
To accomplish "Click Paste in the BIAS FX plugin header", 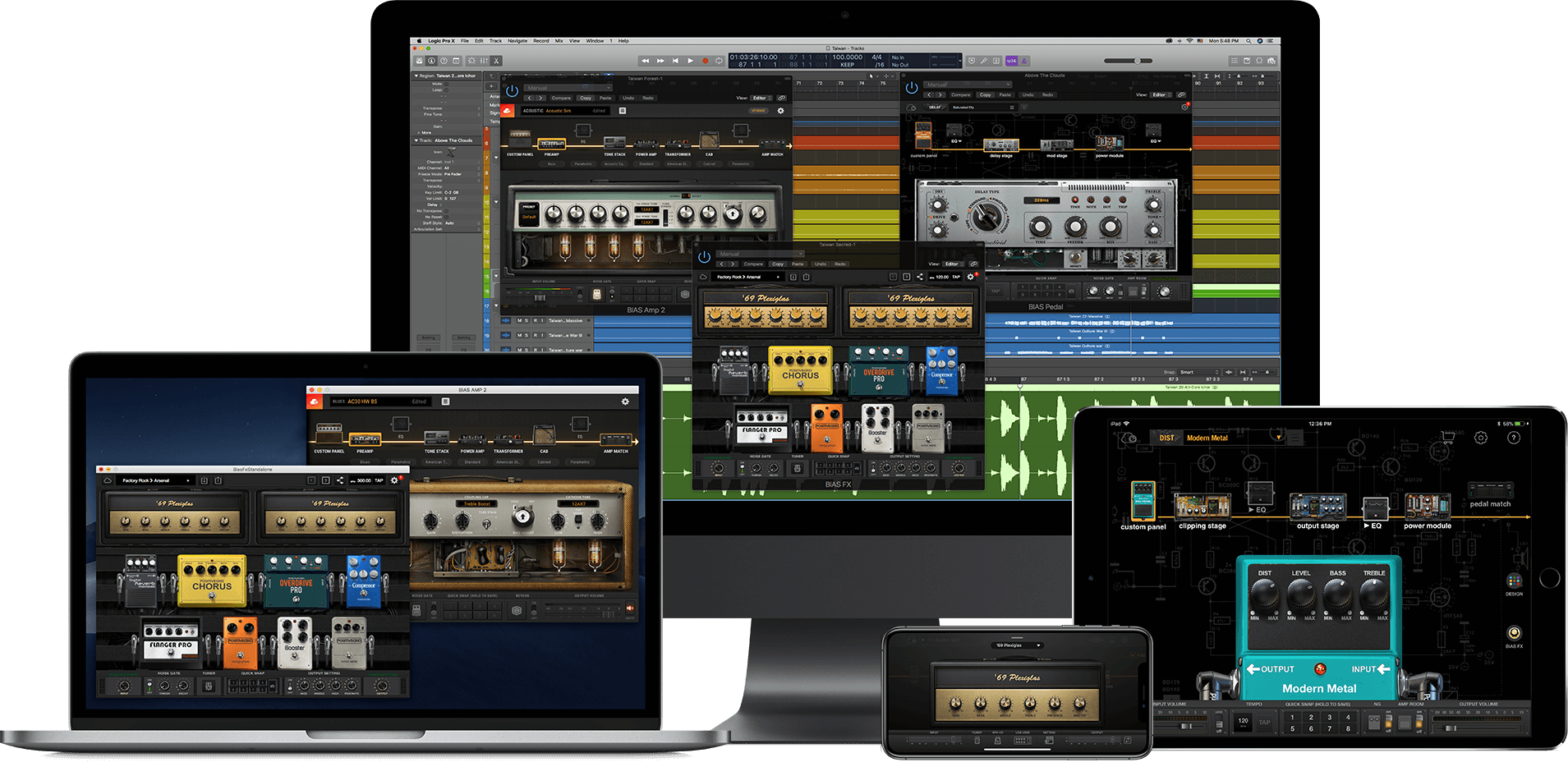I will pos(798,264).
